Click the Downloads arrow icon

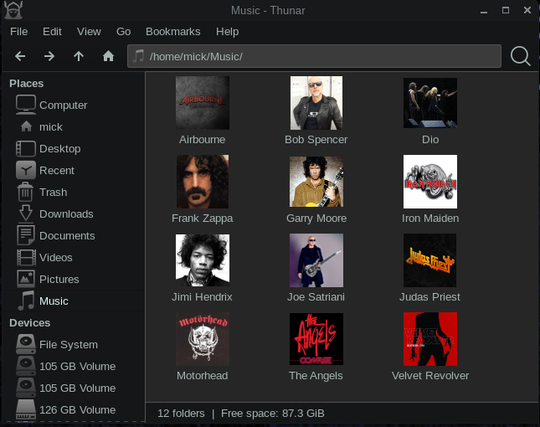(26, 213)
